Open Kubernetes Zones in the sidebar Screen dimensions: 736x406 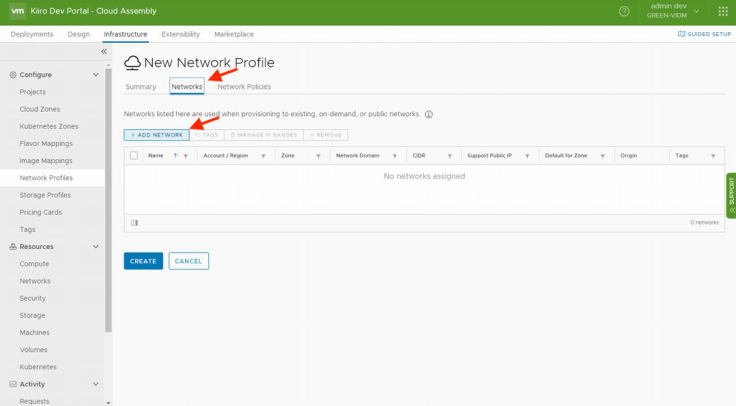click(49, 126)
